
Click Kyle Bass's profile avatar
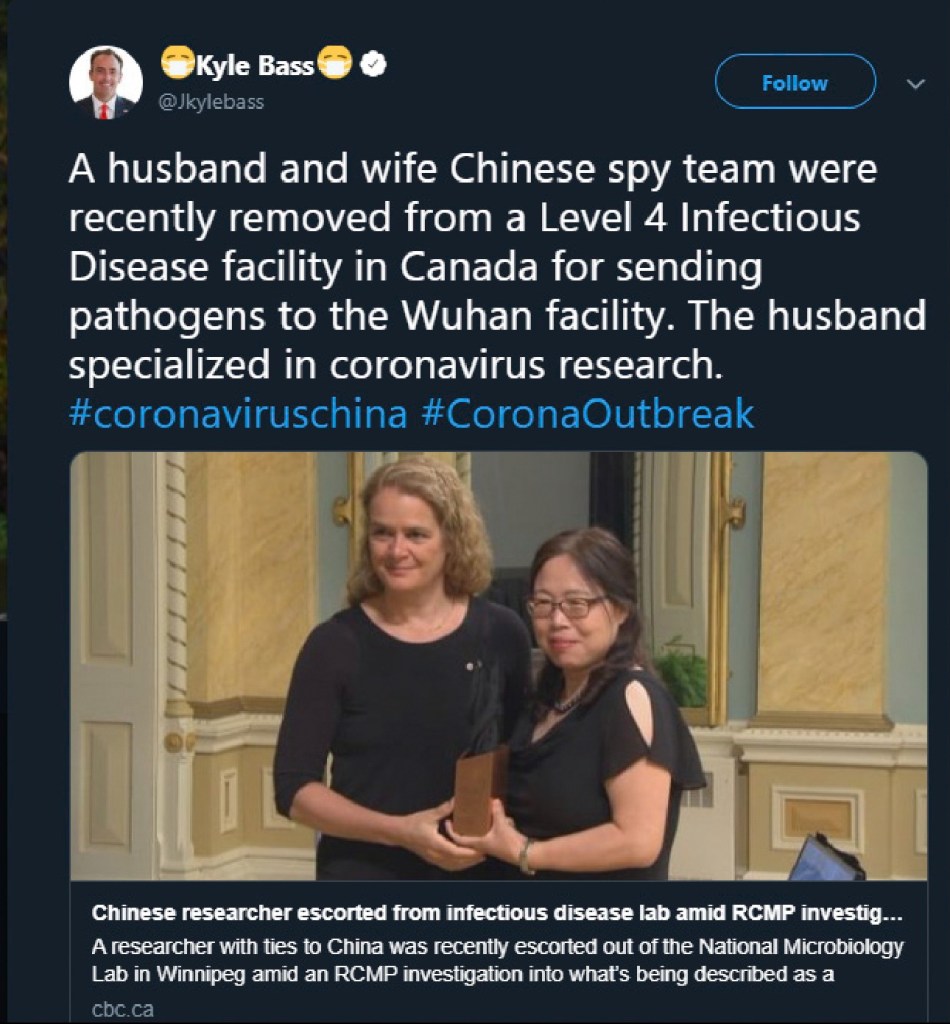[x=106, y=82]
